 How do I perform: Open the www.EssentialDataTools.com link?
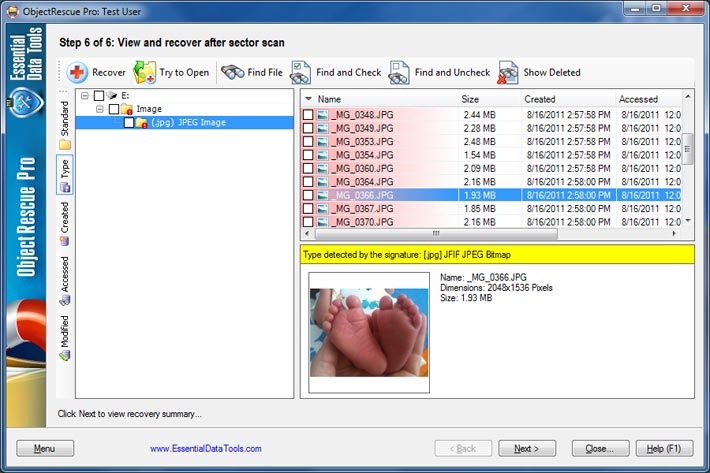click(x=206, y=449)
